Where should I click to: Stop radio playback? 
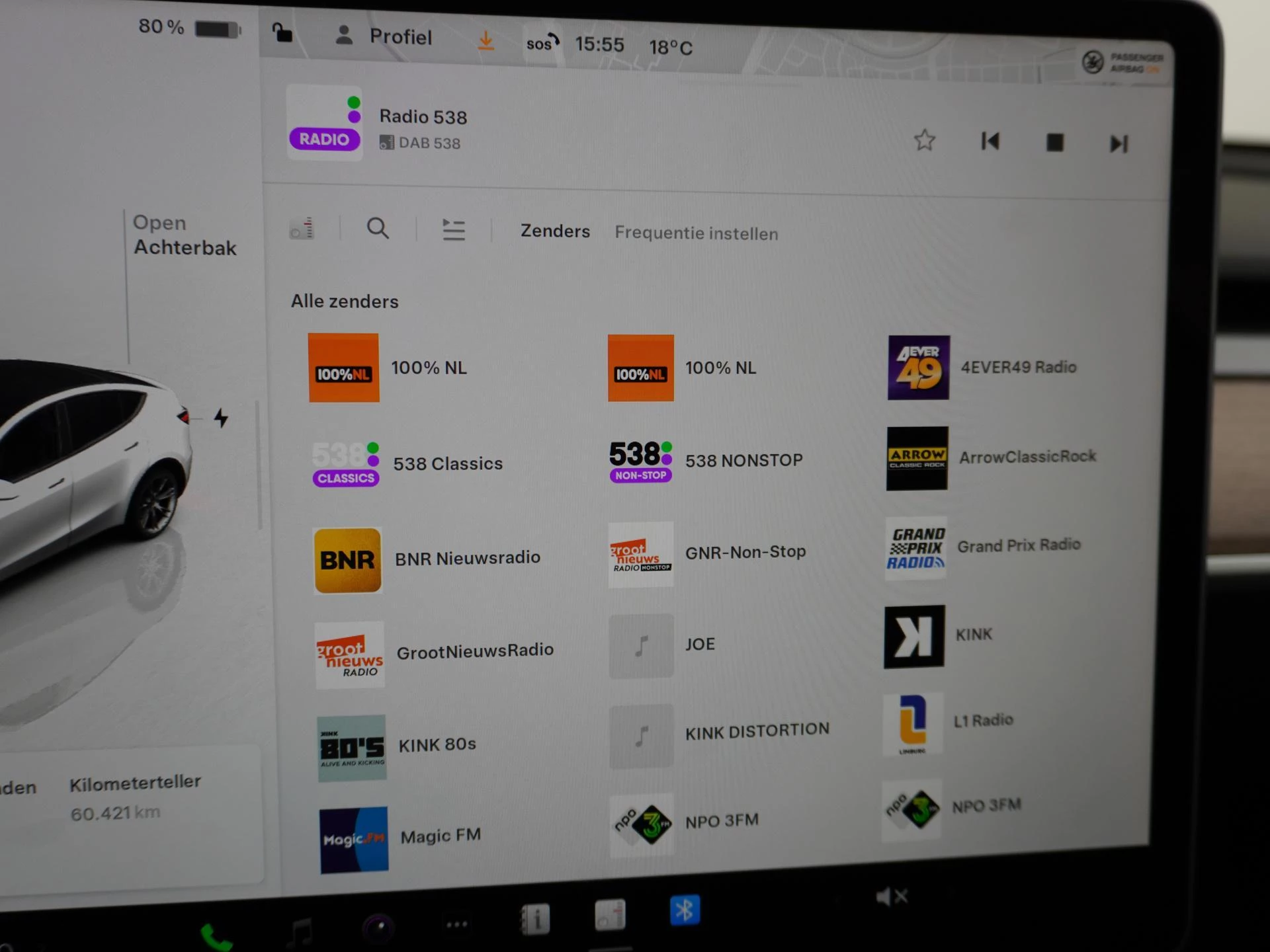click(x=1054, y=143)
